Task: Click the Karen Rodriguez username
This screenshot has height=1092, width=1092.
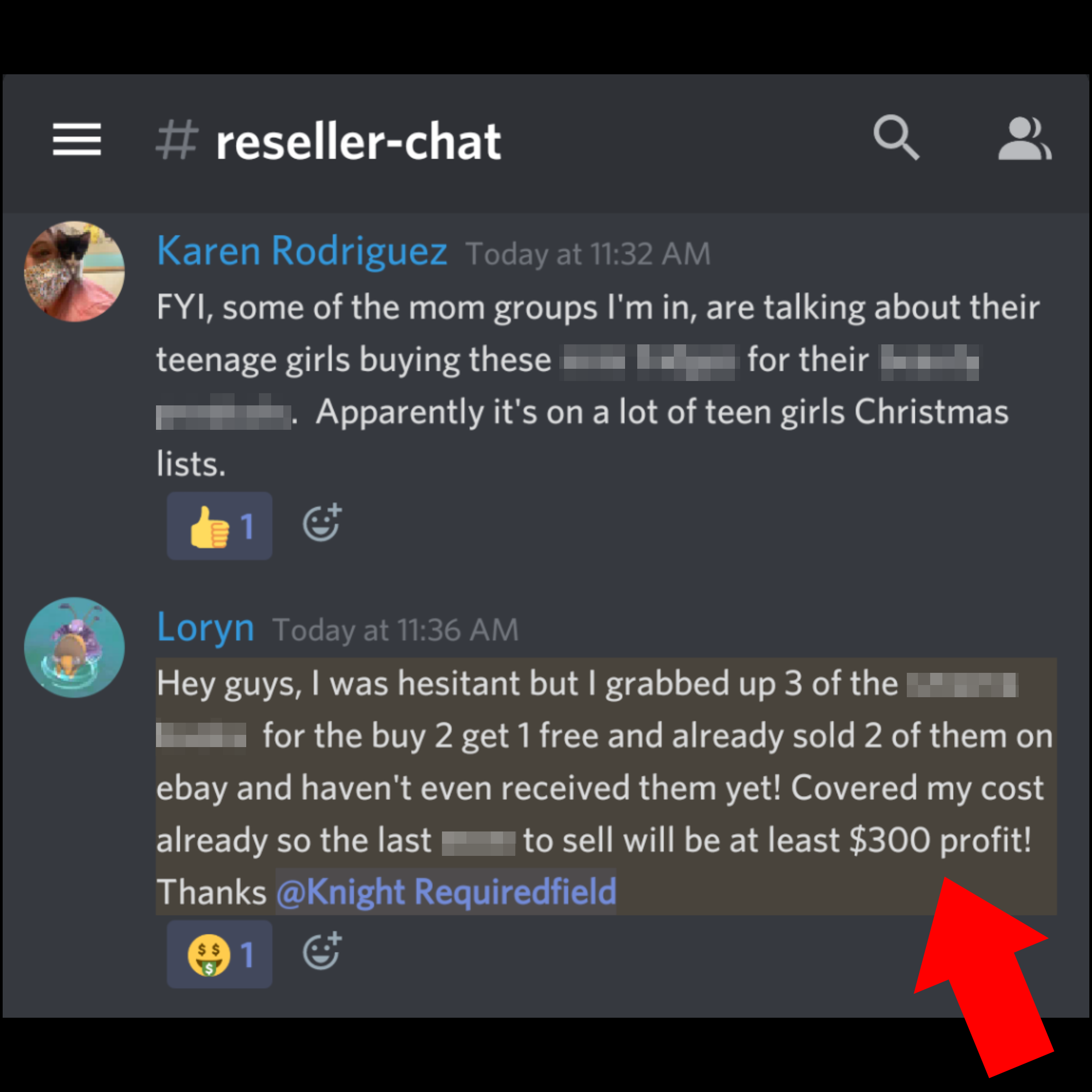Action: [302, 251]
